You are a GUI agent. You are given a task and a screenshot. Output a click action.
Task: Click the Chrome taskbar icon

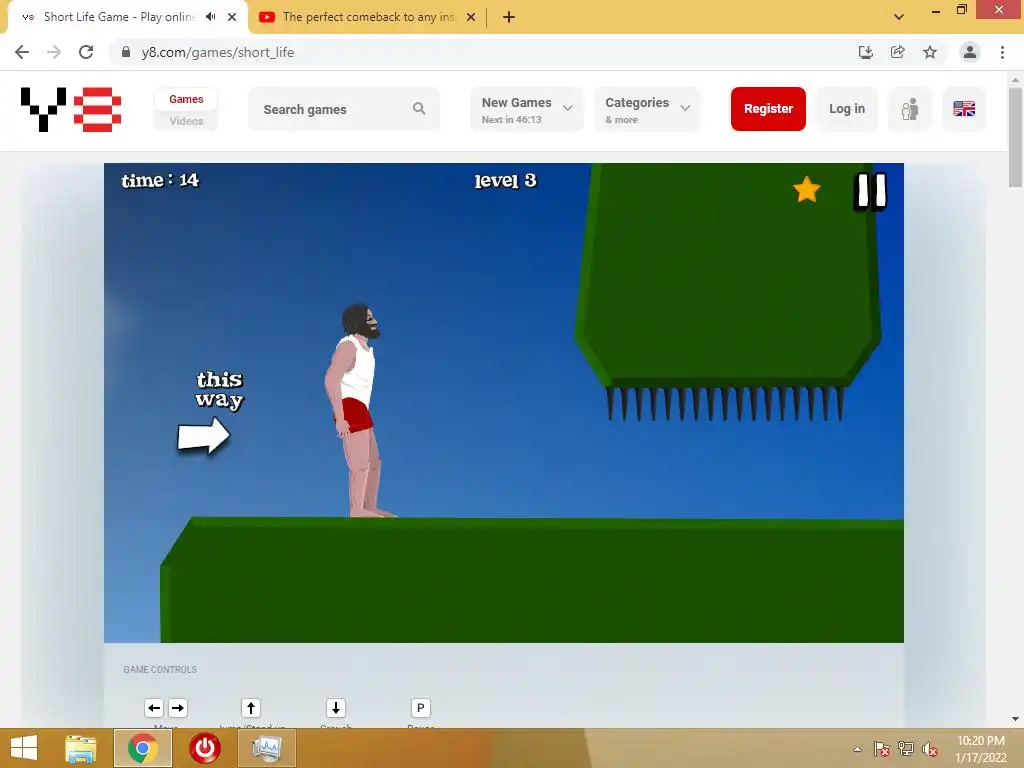pos(143,748)
